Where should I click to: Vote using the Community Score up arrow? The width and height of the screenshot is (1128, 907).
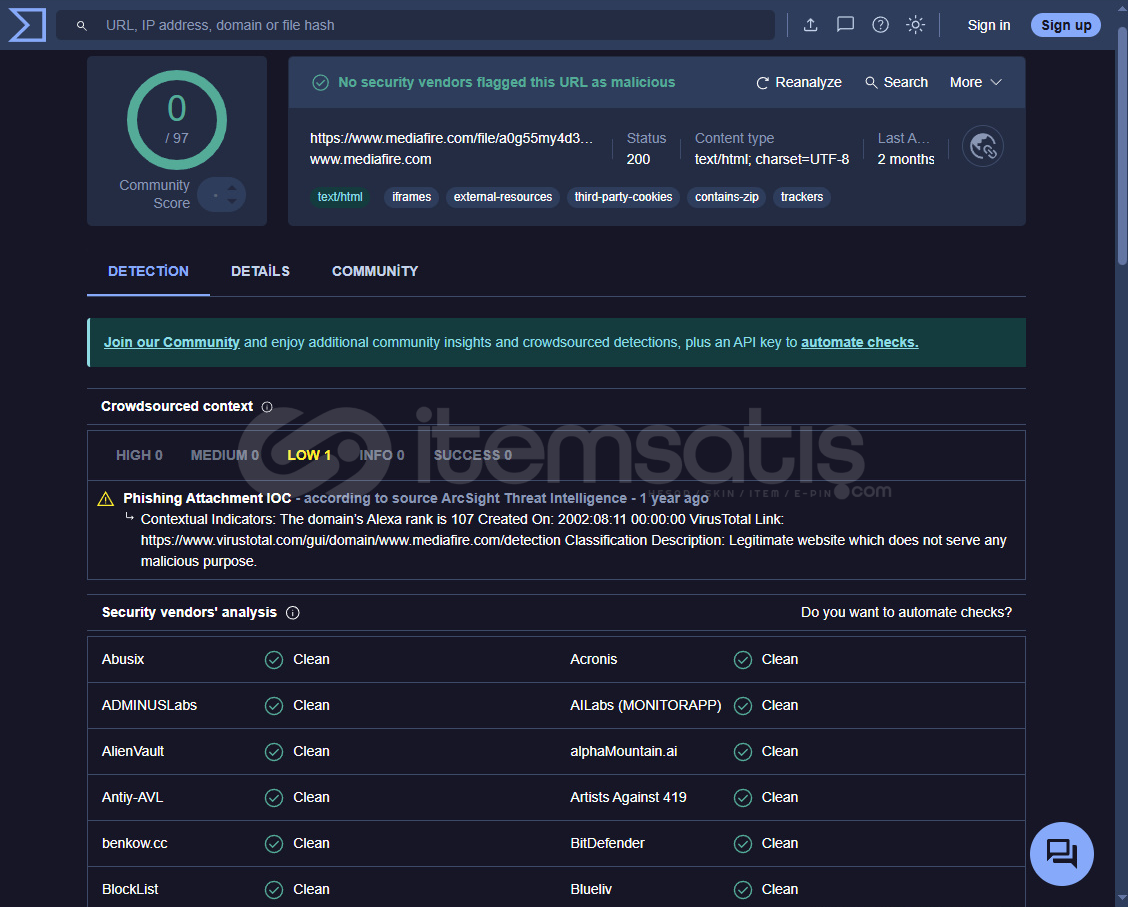point(232,188)
